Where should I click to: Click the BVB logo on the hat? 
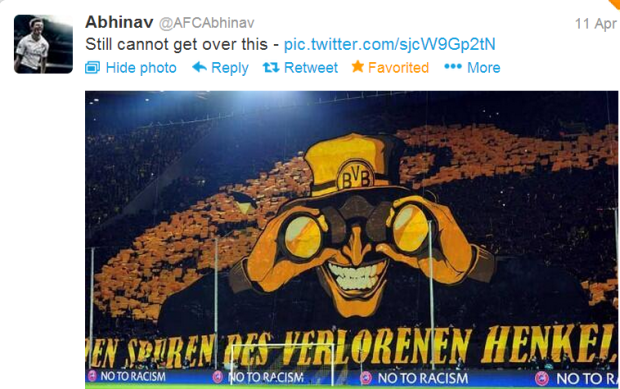pyautogui.click(x=355, y=176)
